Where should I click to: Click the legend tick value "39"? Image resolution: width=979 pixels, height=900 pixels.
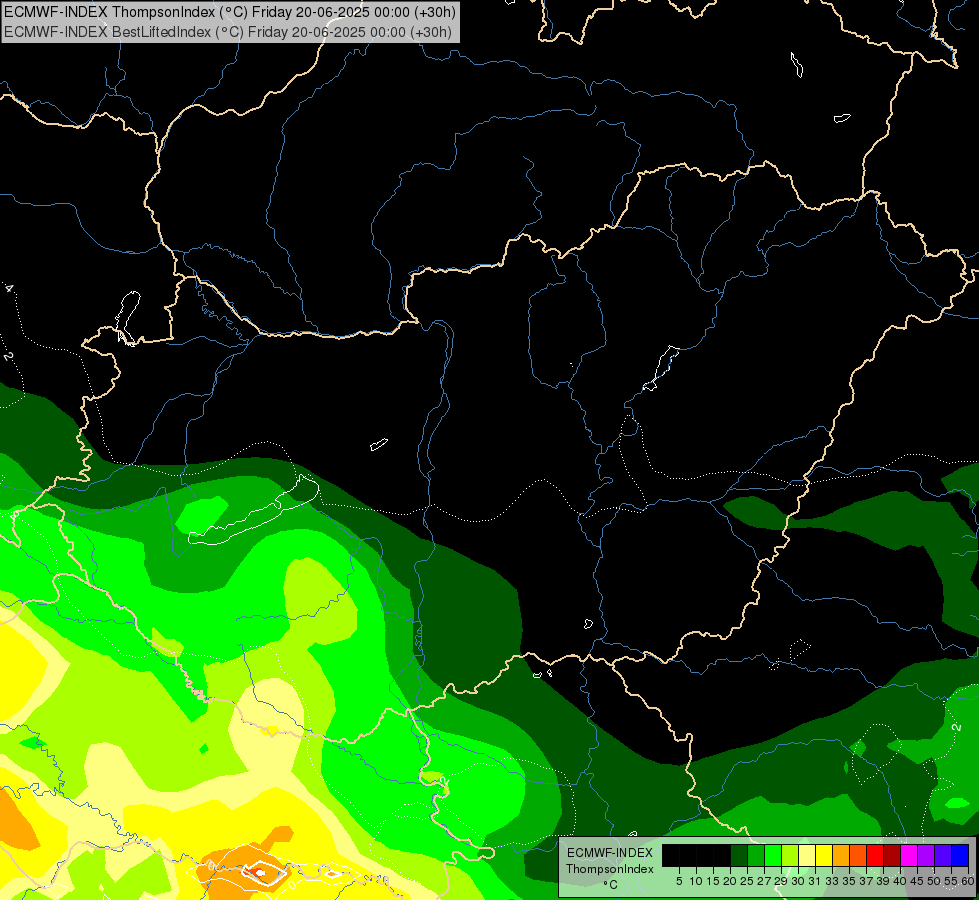(x=883, y=881)
